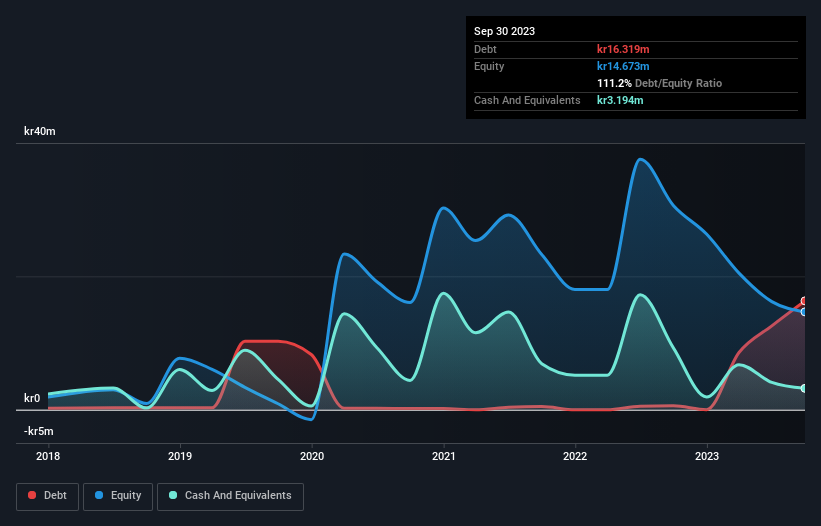The image size is (821, 526).
Task: Click the kr40m y-axis label
Action: click(40, 131)
